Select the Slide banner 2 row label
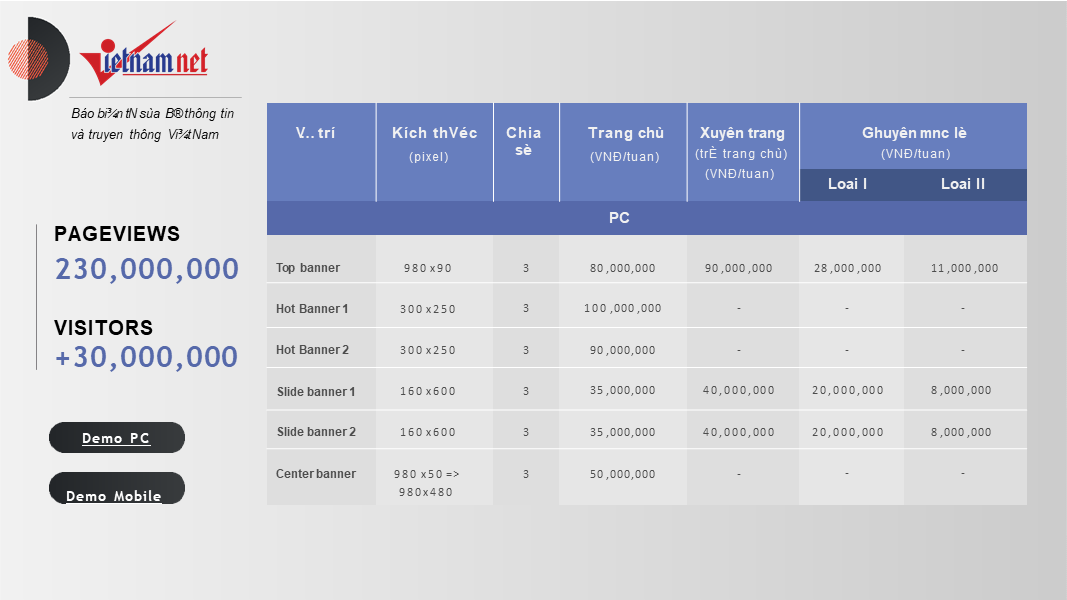This screenshot has width=1067, height=600. [x=316, y=432]
